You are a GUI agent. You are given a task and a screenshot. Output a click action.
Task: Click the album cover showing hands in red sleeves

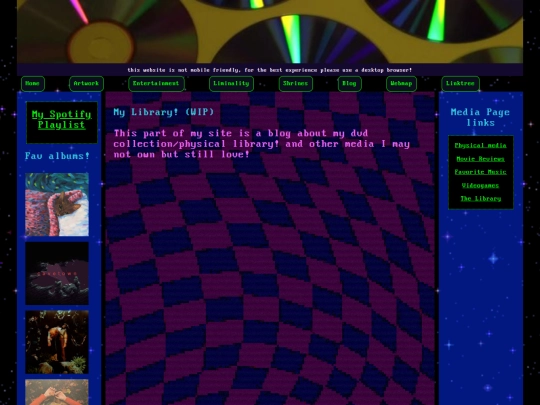pyautogui.click(x=57, y=392)
